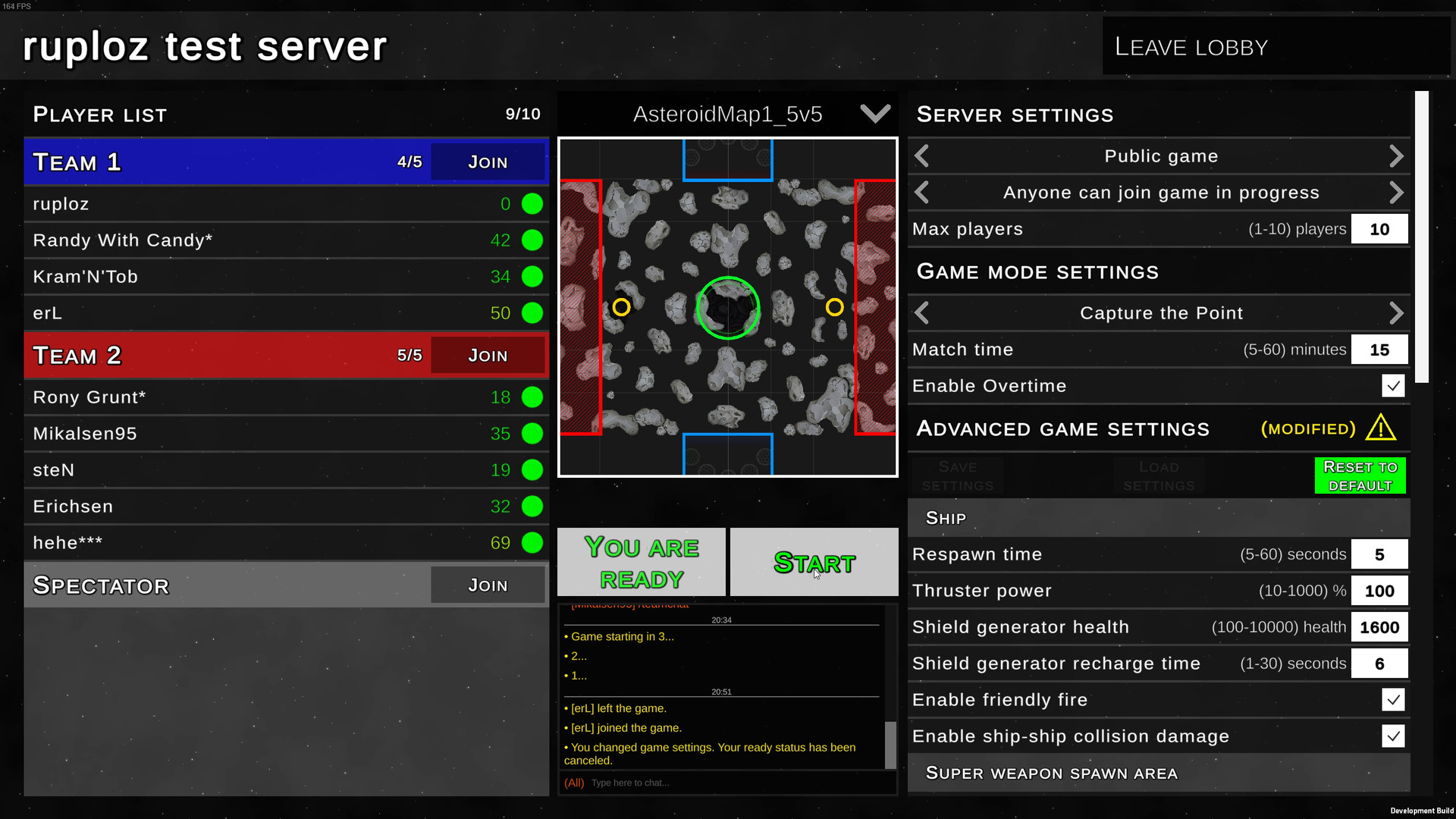Click yellow warning triangle by Advanced game settings
The width and height of the screenshot is (1456, 819).
point(1380,428)
